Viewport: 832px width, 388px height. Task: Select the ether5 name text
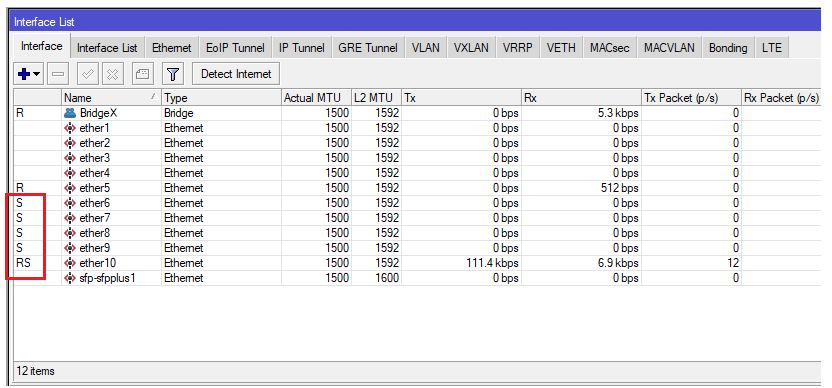94,188
